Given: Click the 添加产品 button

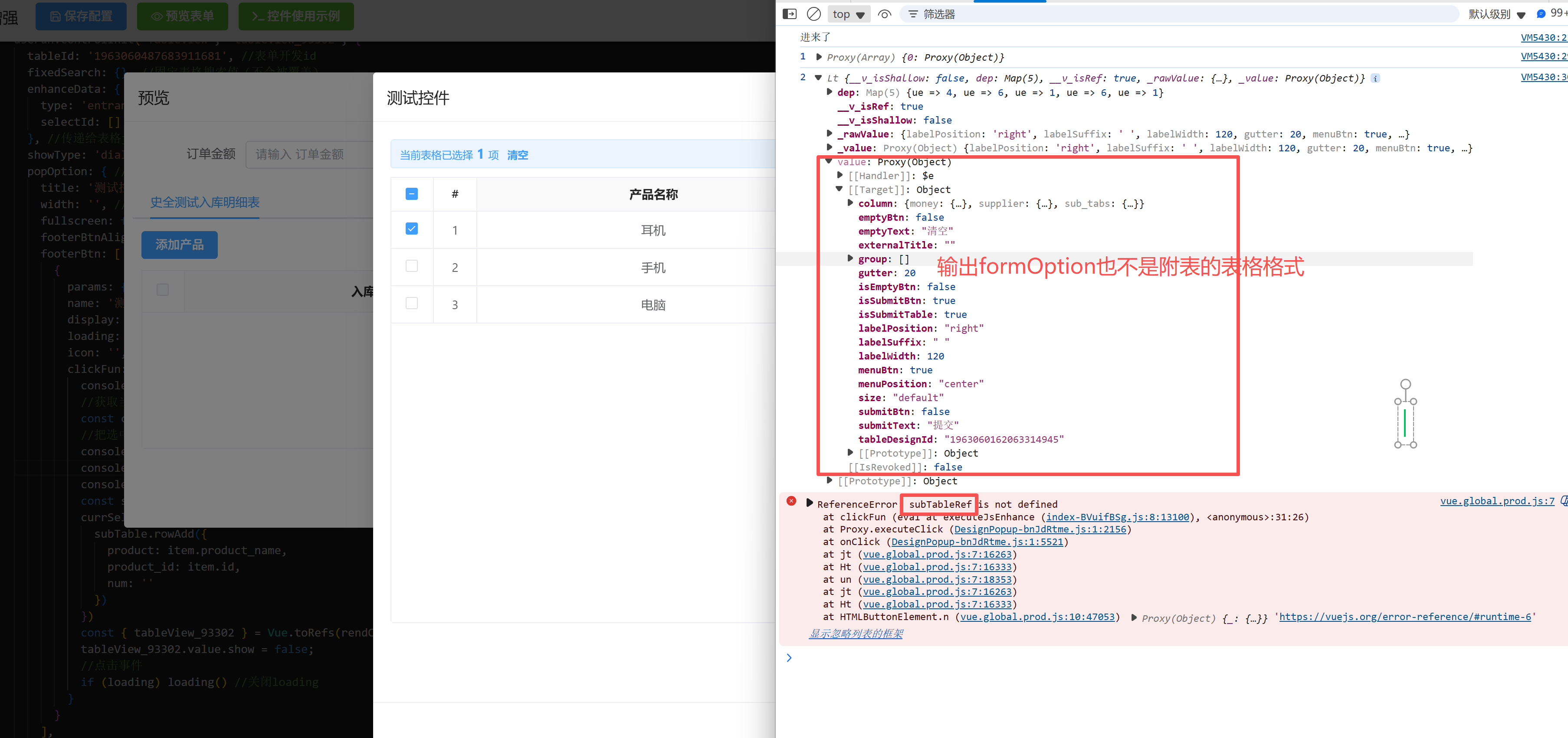Looking at the screenshot, I should click(180, 245).
